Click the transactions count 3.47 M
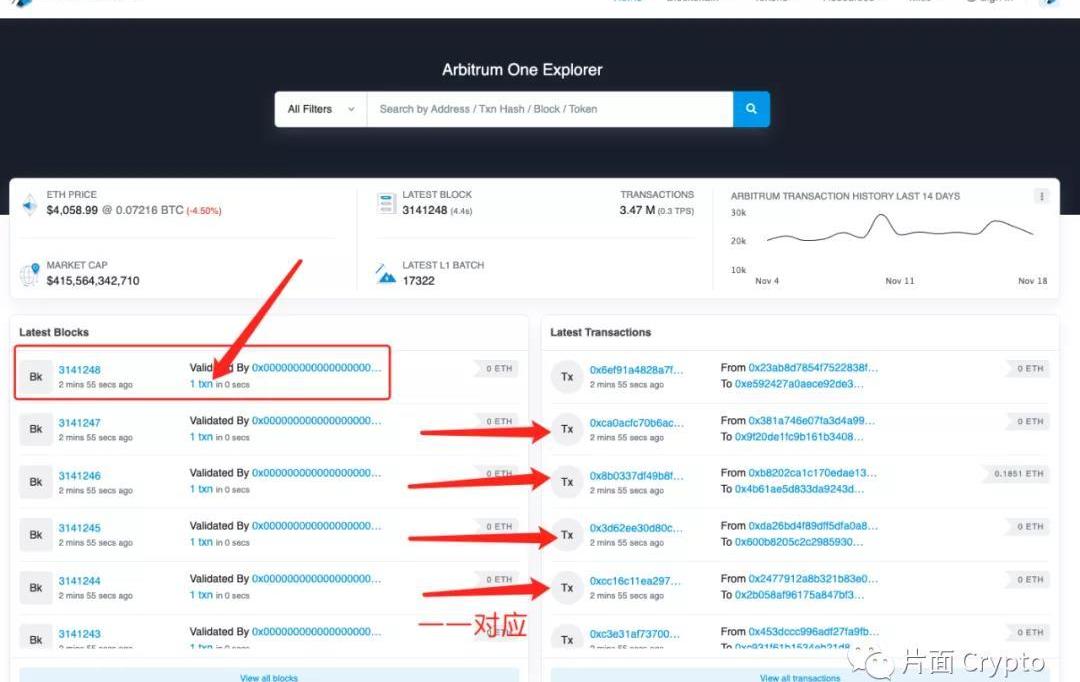The height and width of the screenshot is (682, 1080). tap(637, 210)
